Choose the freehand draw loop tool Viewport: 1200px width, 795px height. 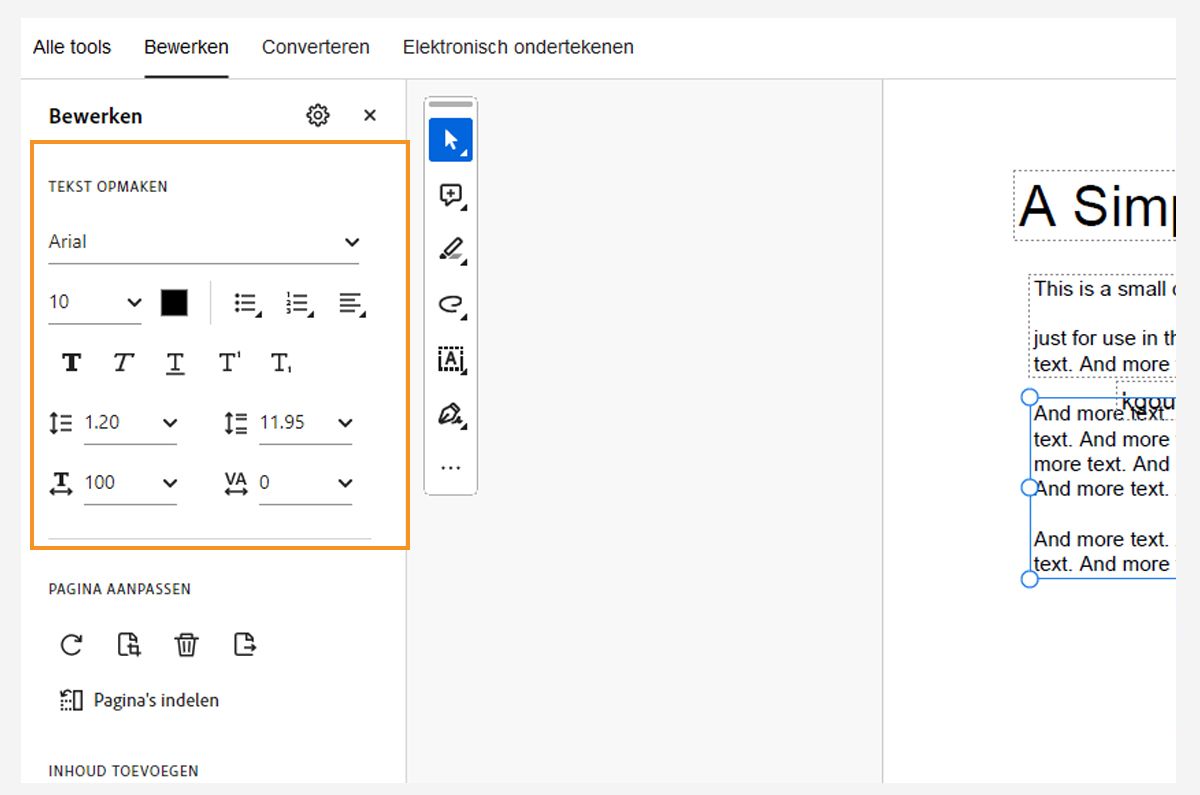point(450,305)
